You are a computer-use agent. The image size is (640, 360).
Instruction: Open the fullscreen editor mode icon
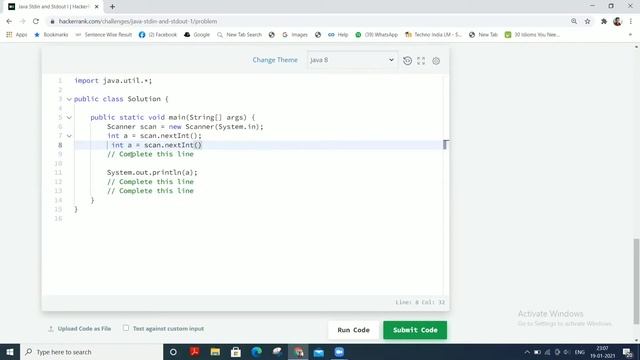click(421, 61)
